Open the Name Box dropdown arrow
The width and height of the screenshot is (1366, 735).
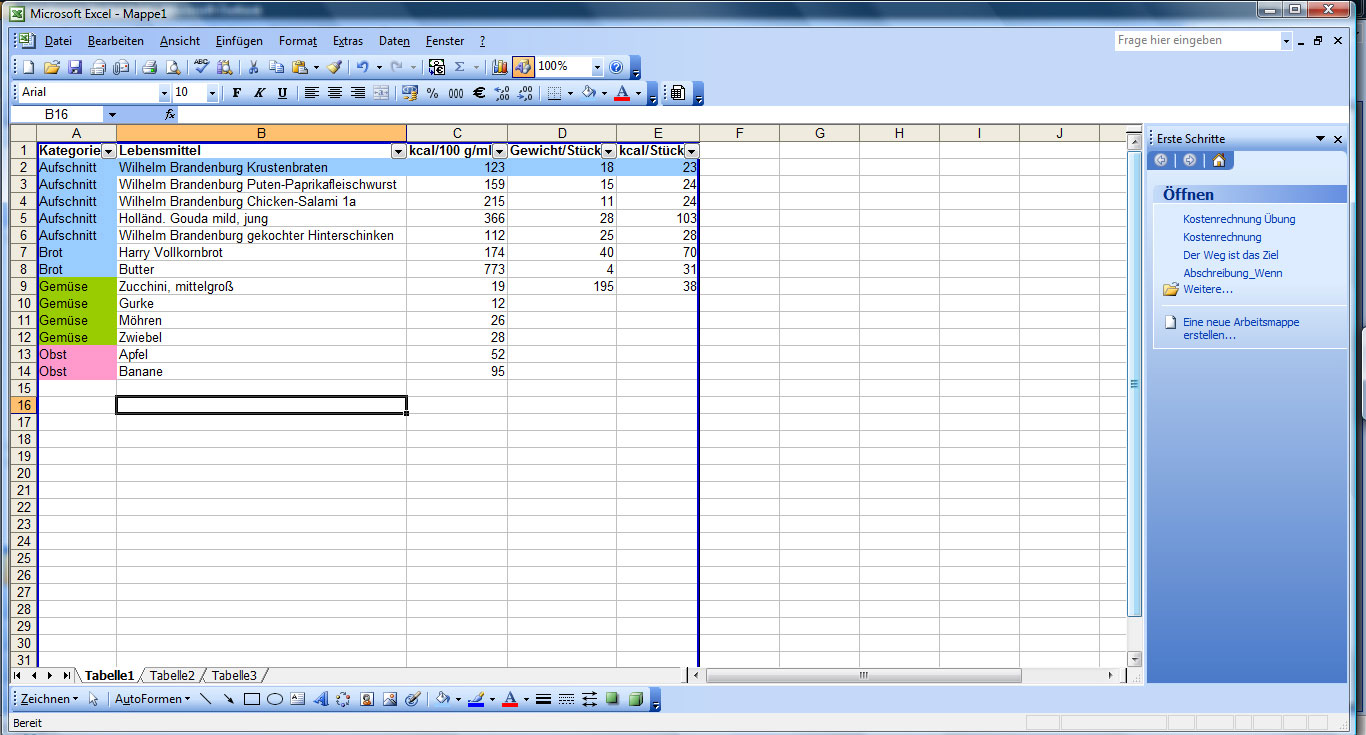(112, 115)
